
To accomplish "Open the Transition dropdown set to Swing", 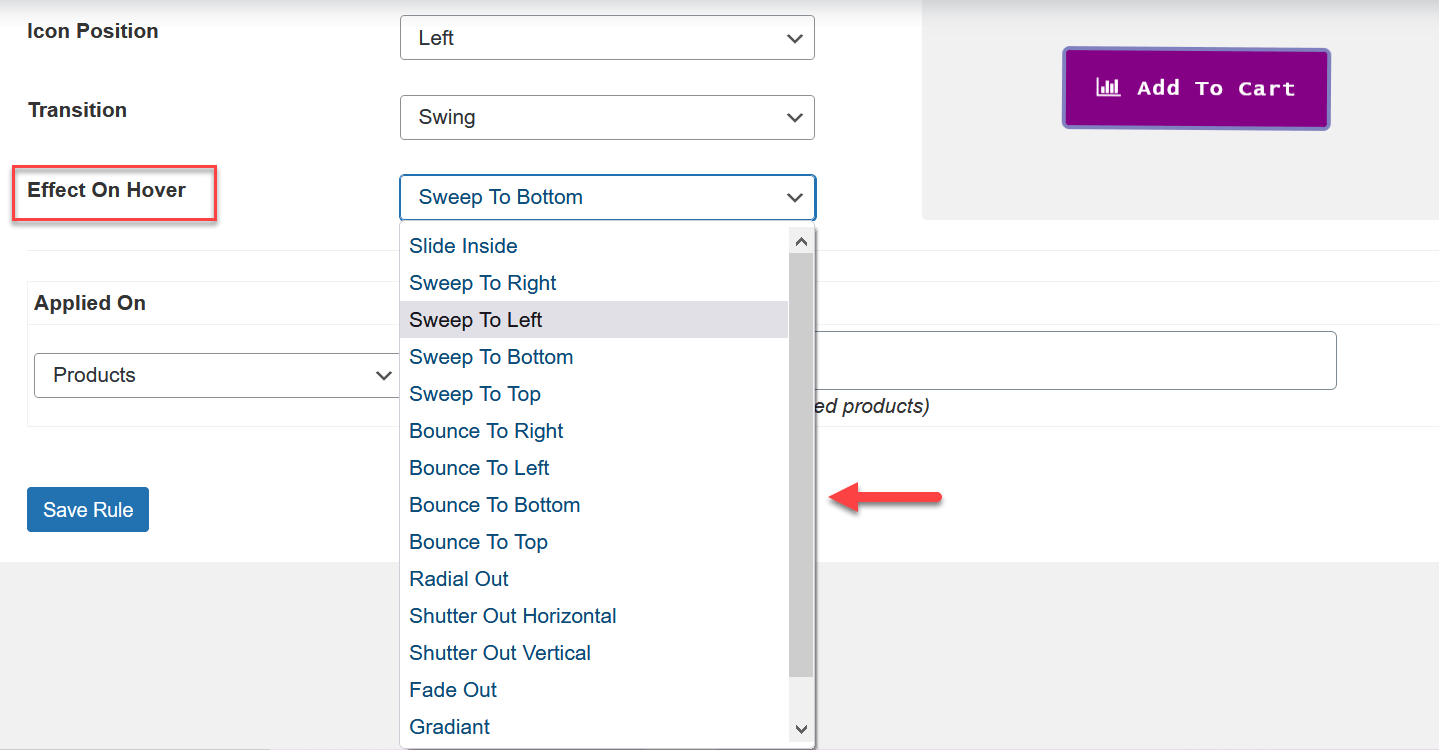I will 607,117.
